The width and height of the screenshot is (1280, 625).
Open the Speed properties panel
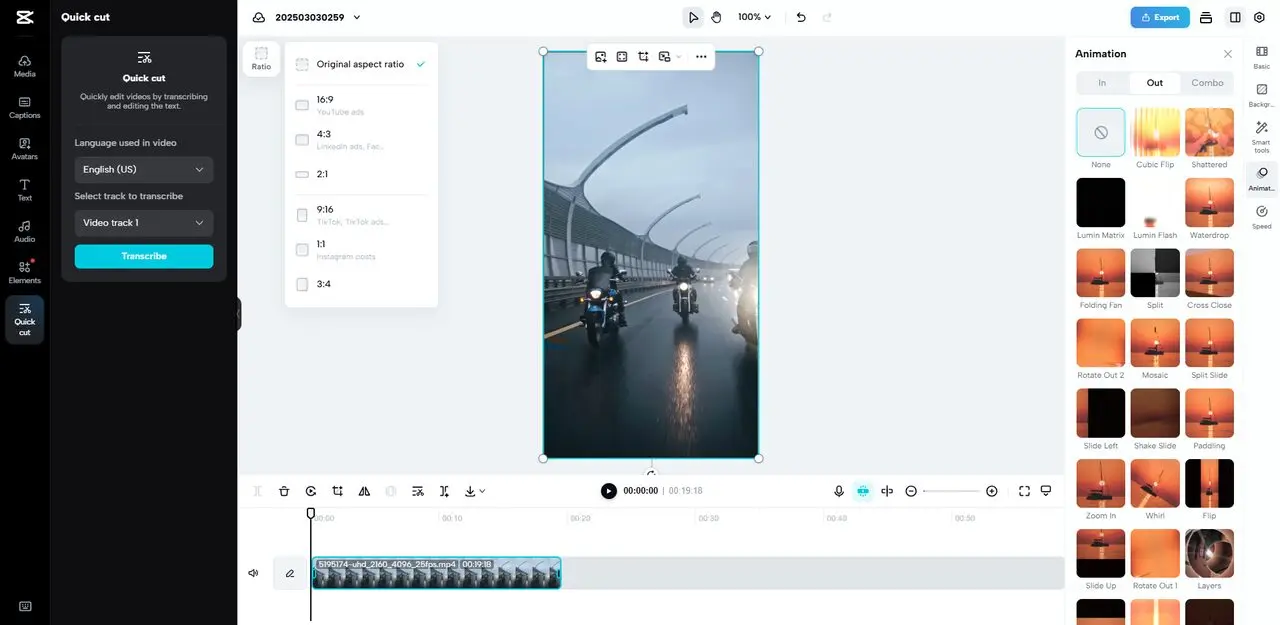click(1262, 217)
